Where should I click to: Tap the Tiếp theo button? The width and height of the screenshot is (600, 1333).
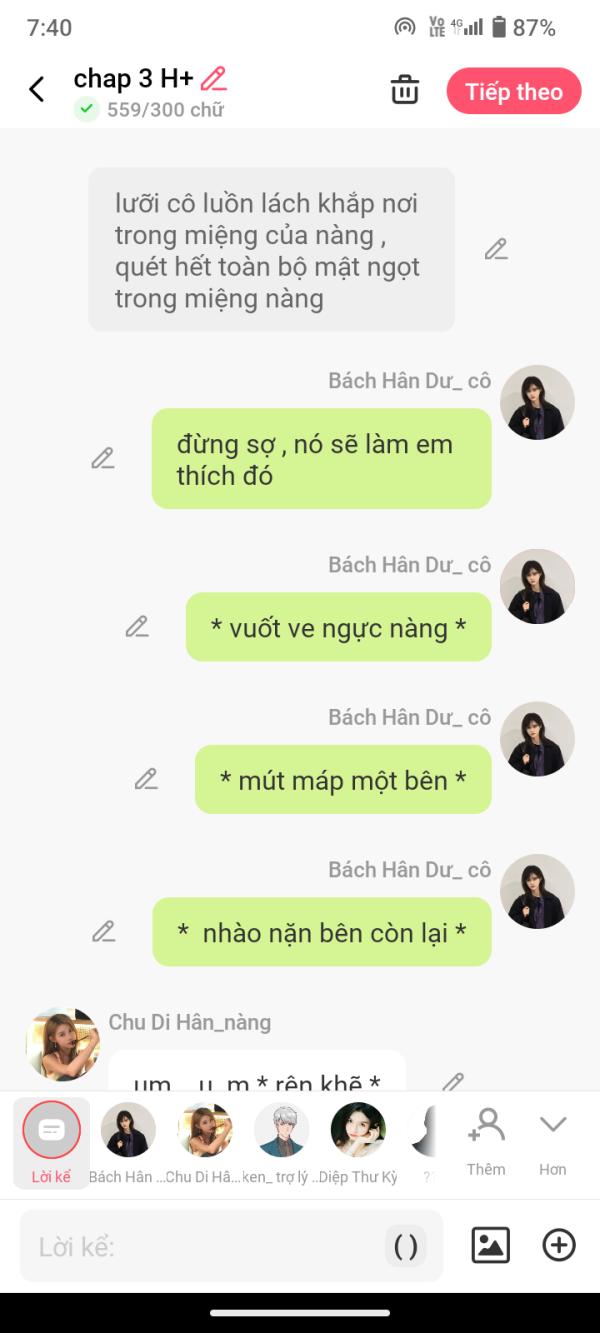[x=514, y=91]
